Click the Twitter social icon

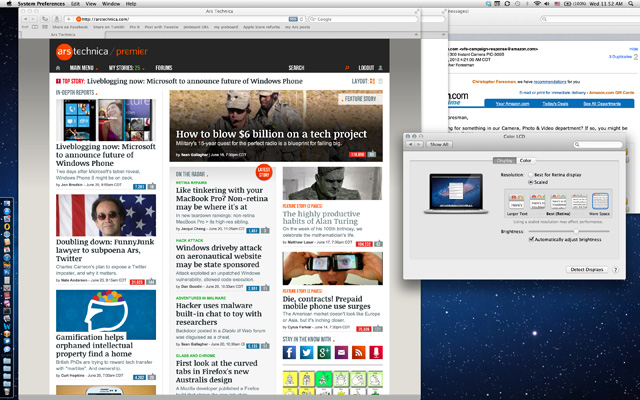point(307,352)
